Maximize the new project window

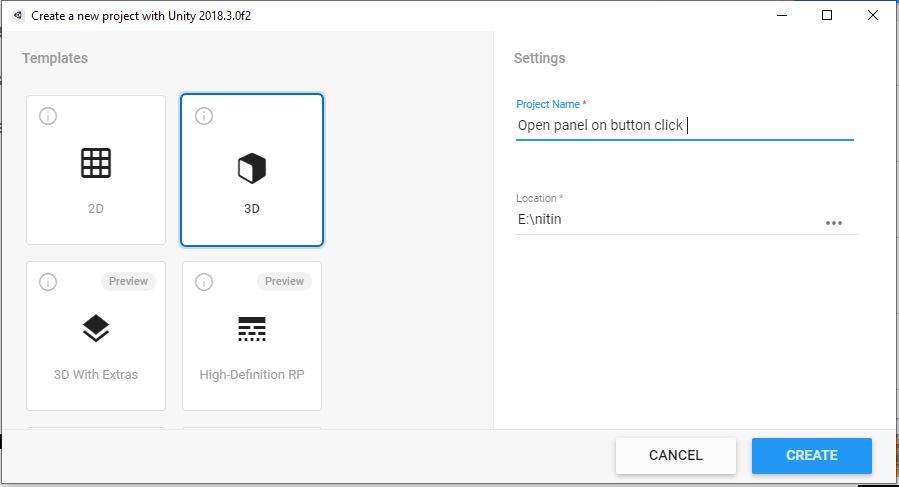(x=827, y=15)
